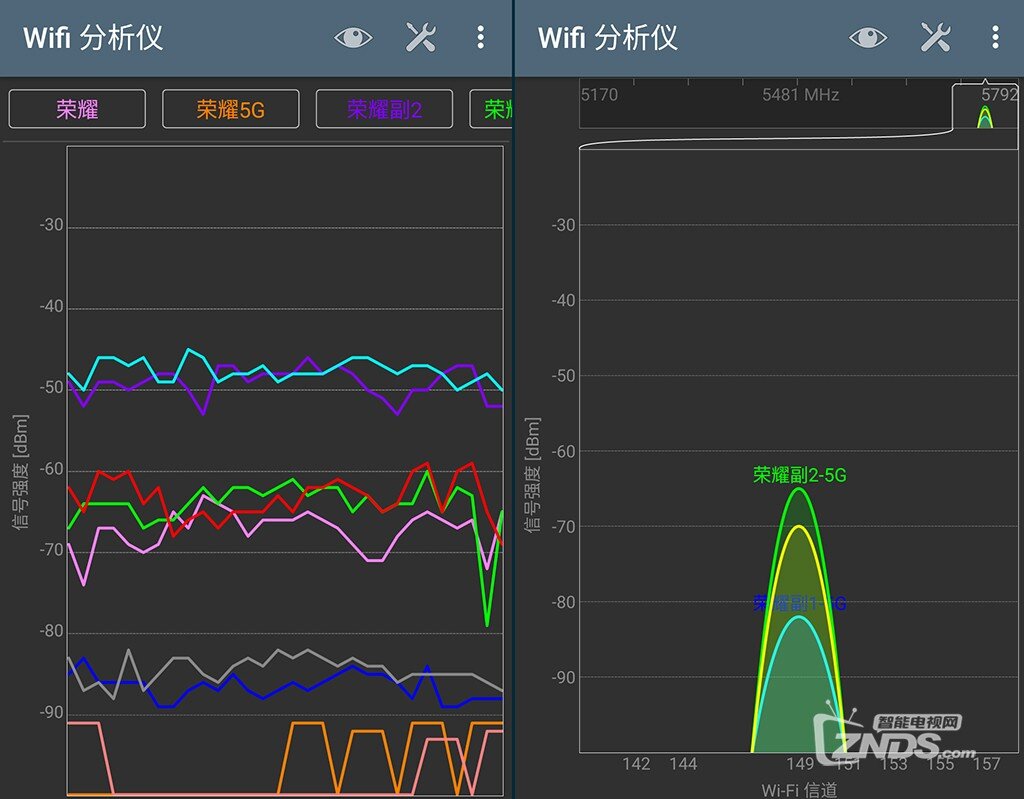Click the Wifi 分析仪 title on right panel

(607, 38)
